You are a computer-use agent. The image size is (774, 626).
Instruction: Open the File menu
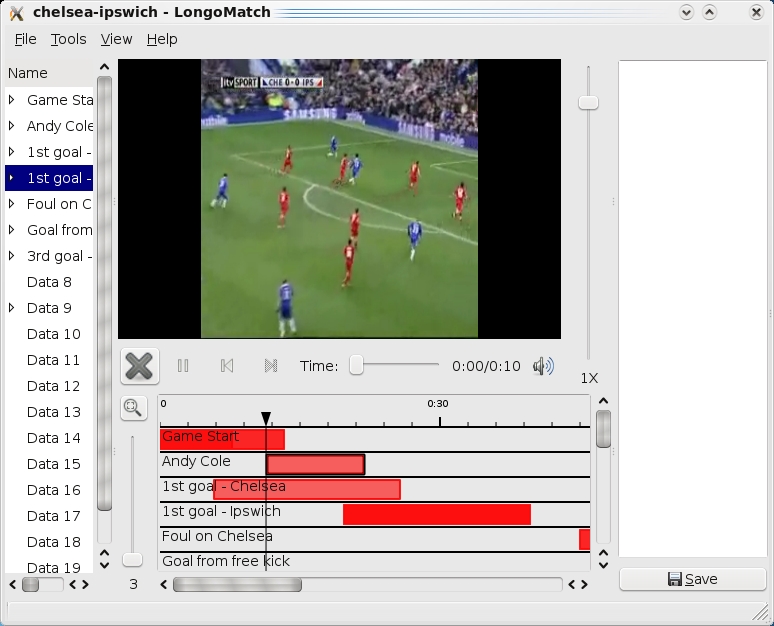click(25, 39)
